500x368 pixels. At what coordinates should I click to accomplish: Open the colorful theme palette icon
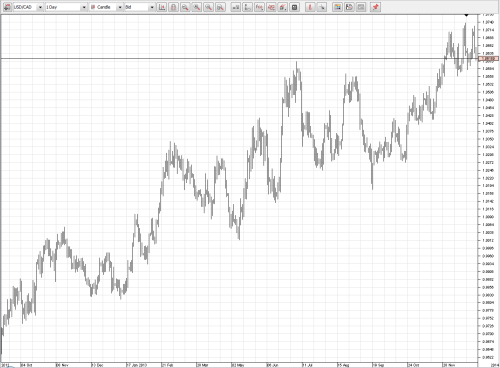[338, 7]
